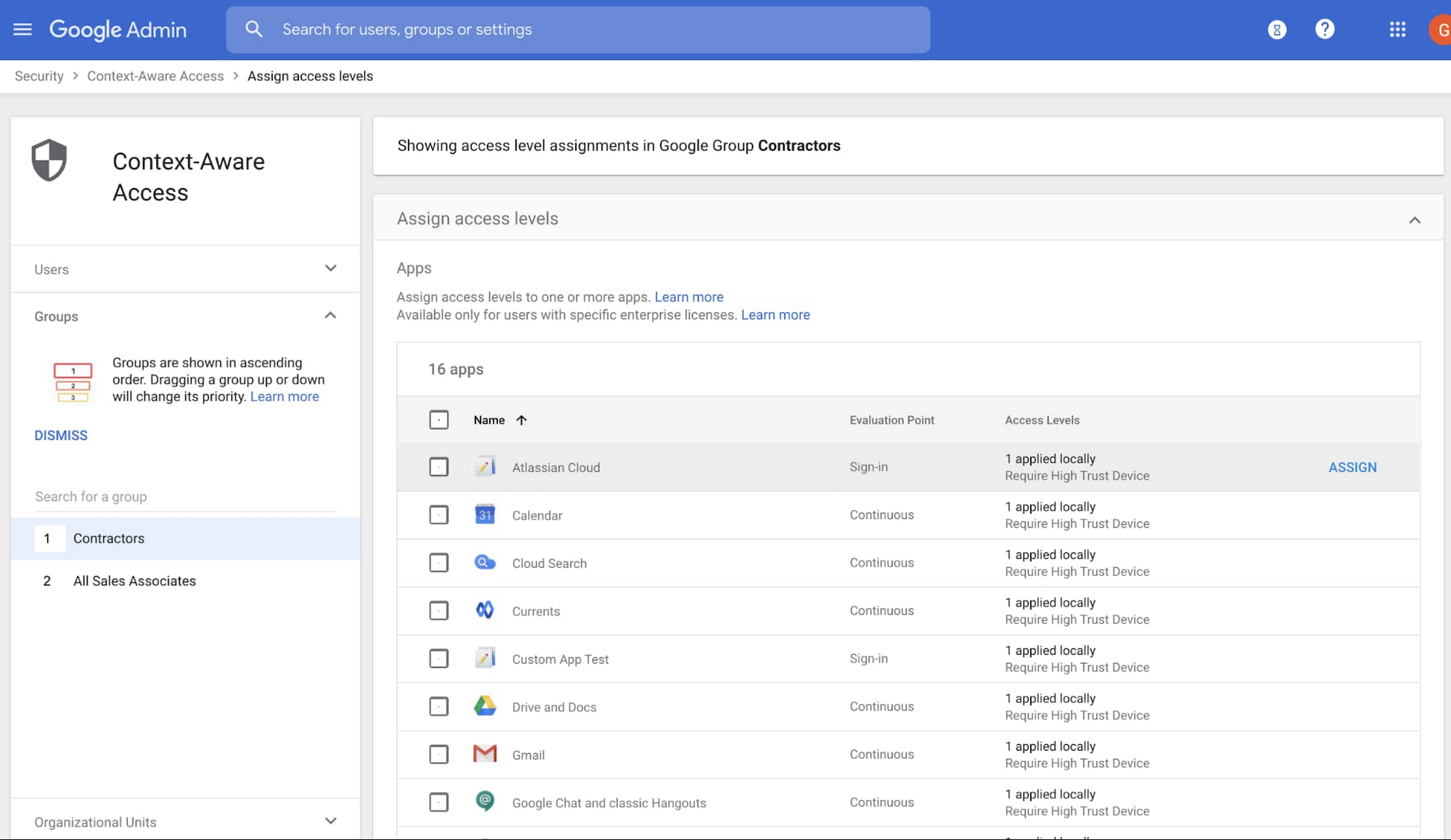1451x840 pixels.
Task: Click the Calendar app icon
Action: pyautogui.click(x=484, y=514)
